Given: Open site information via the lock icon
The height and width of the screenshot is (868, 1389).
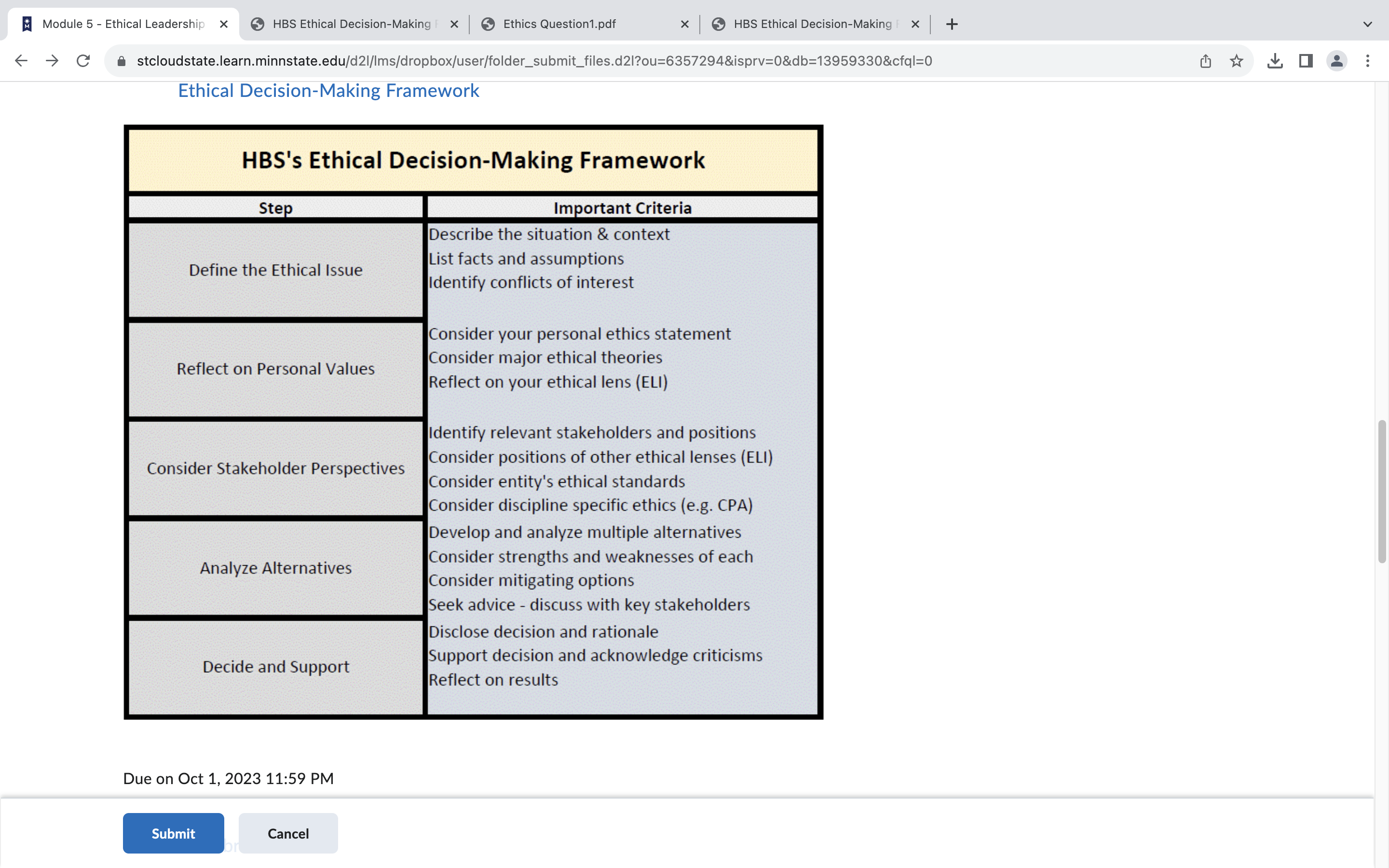Looking at the screenshot, I should pos(122,60).
